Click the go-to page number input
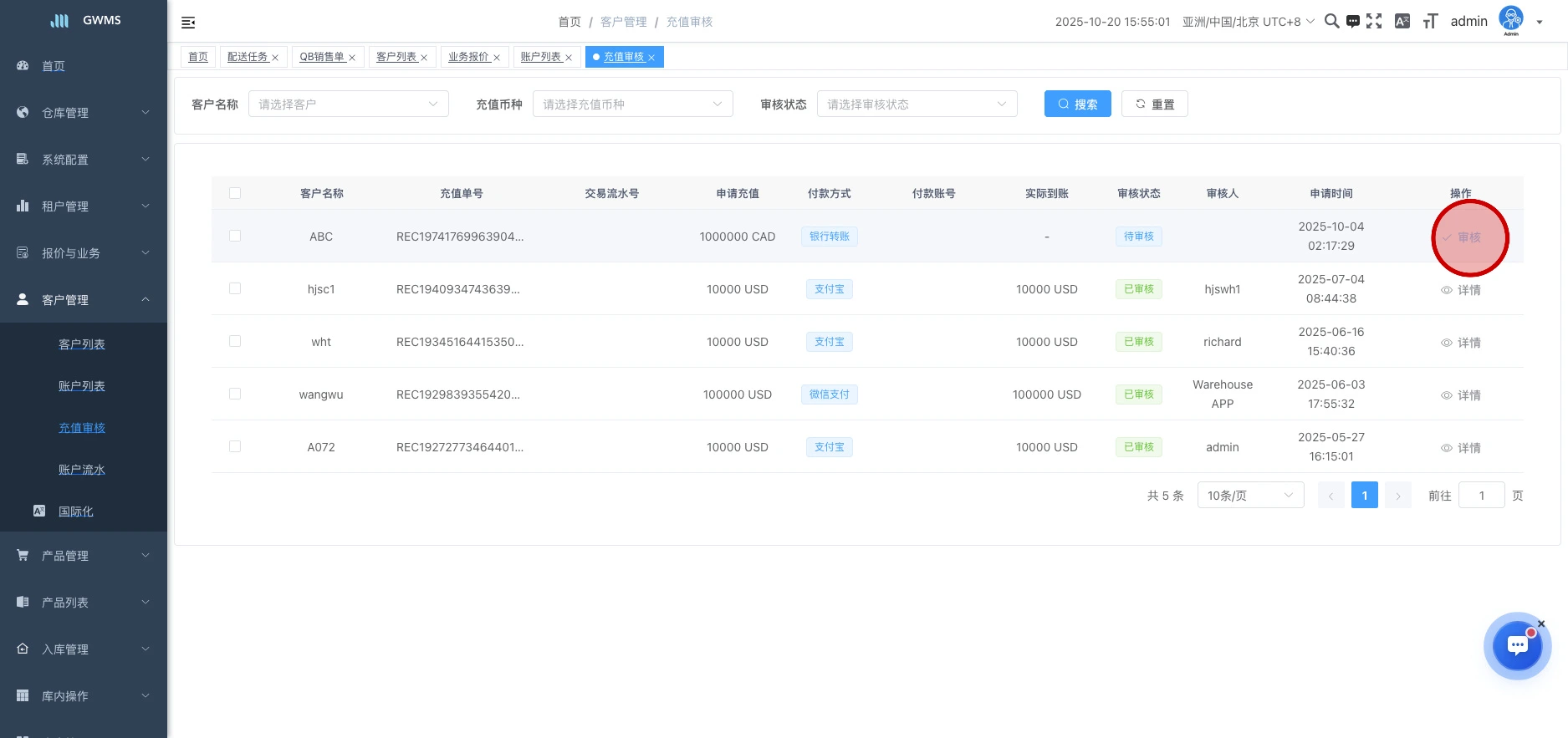Screen dimensions: 1568x738 tap(1481, 496)
